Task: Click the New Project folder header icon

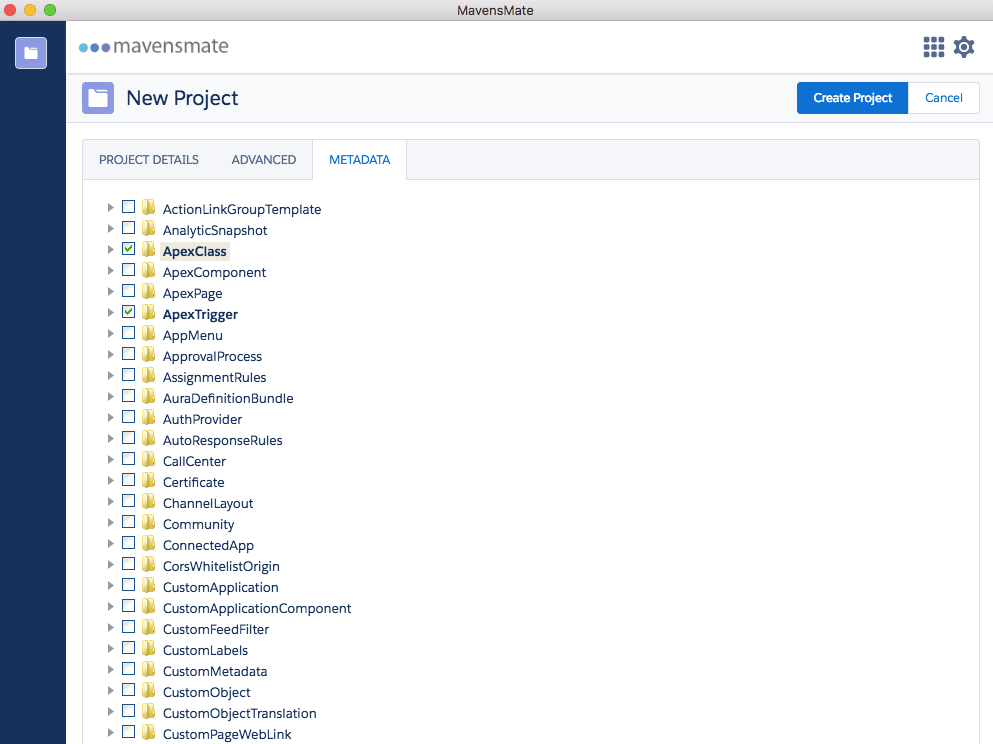Action: coord(98,98)
